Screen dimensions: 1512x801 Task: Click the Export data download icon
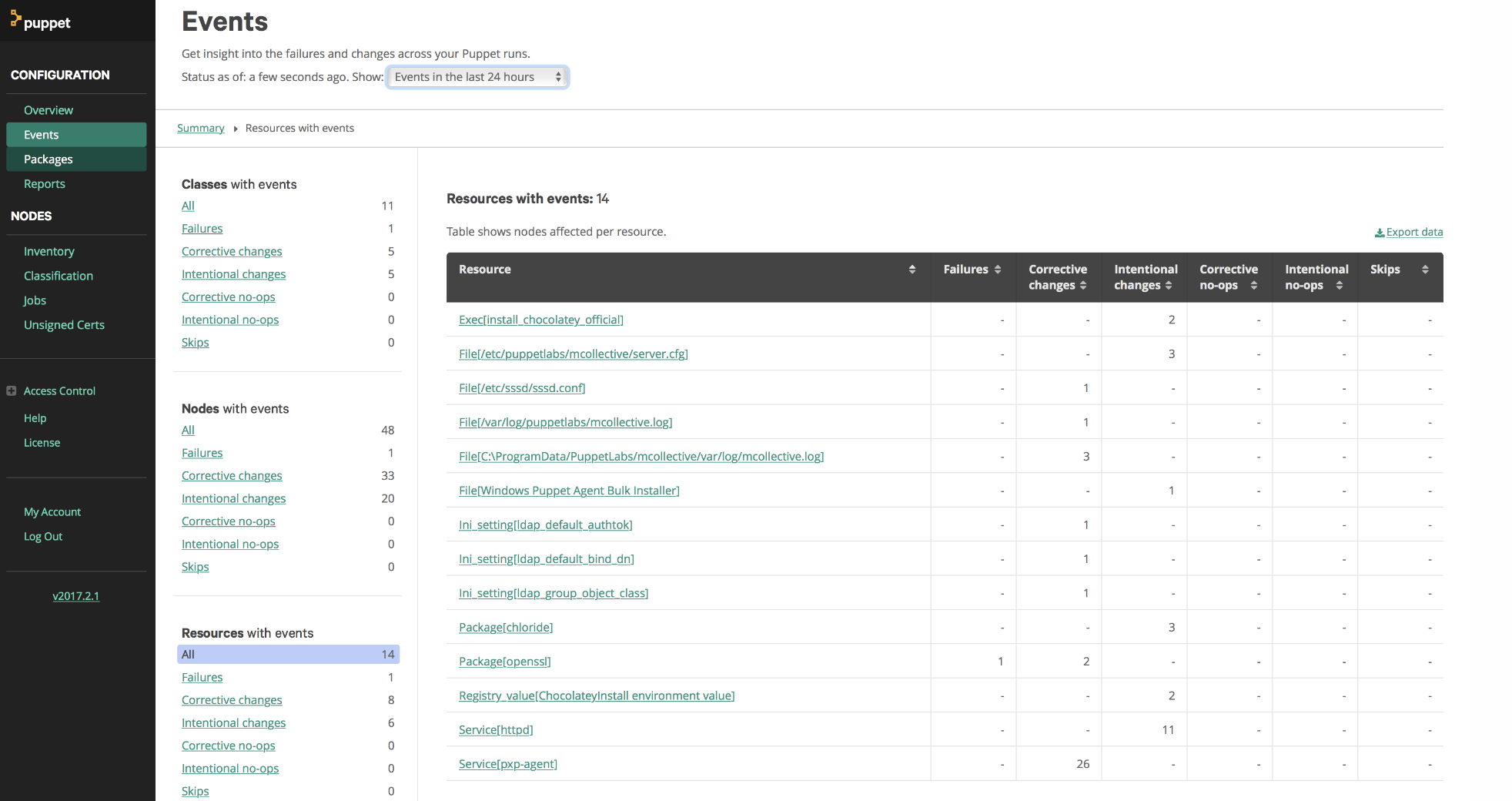(x=1380, y=232)
